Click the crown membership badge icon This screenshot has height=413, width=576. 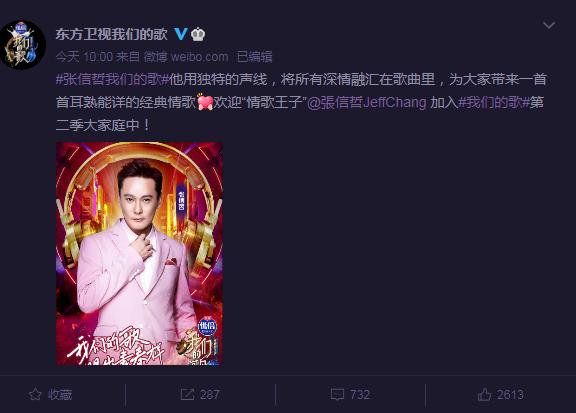198,34
